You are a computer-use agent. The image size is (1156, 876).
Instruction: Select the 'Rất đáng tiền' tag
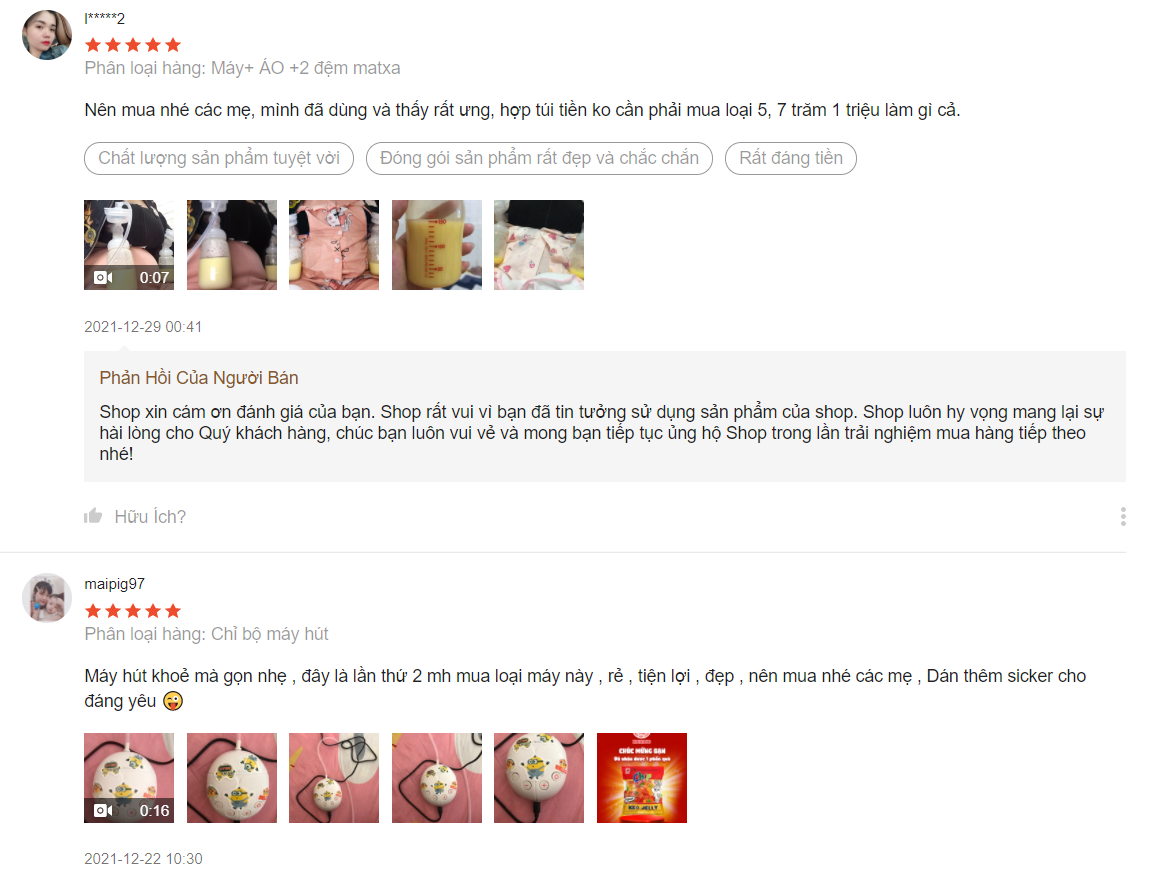pyautogui.click(x=790, y=159)
